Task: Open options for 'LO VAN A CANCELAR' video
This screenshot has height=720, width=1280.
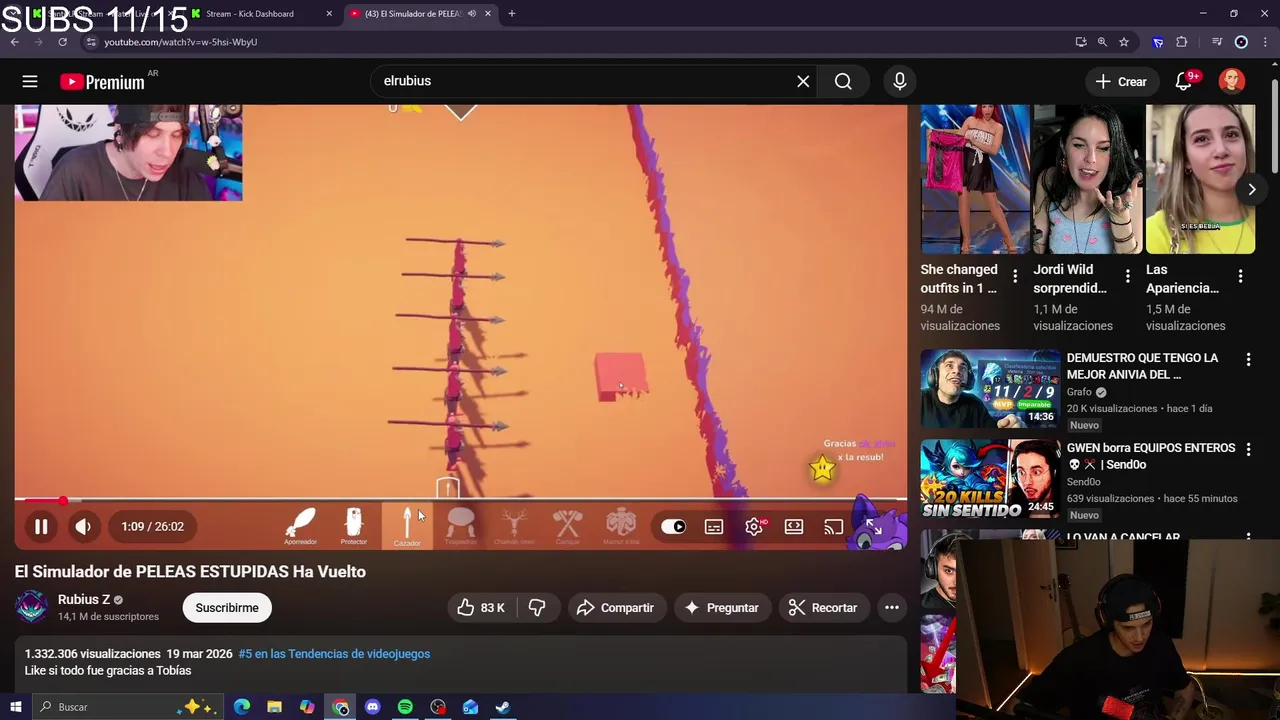Action: click(1248, 537)
